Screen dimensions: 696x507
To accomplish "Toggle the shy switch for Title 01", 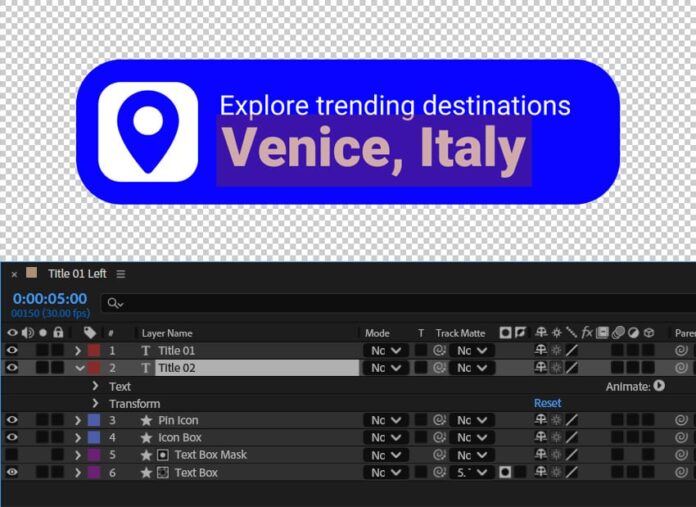I will 541,350.
